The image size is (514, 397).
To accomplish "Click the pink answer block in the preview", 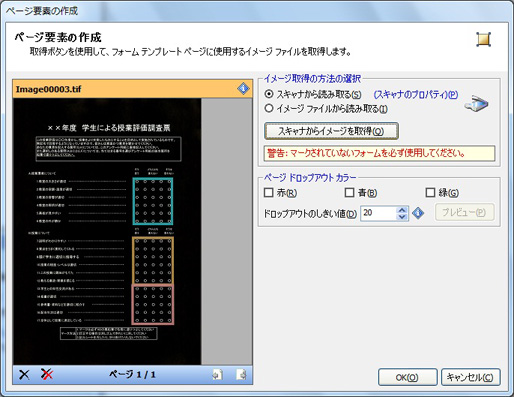I will (153, 304).
